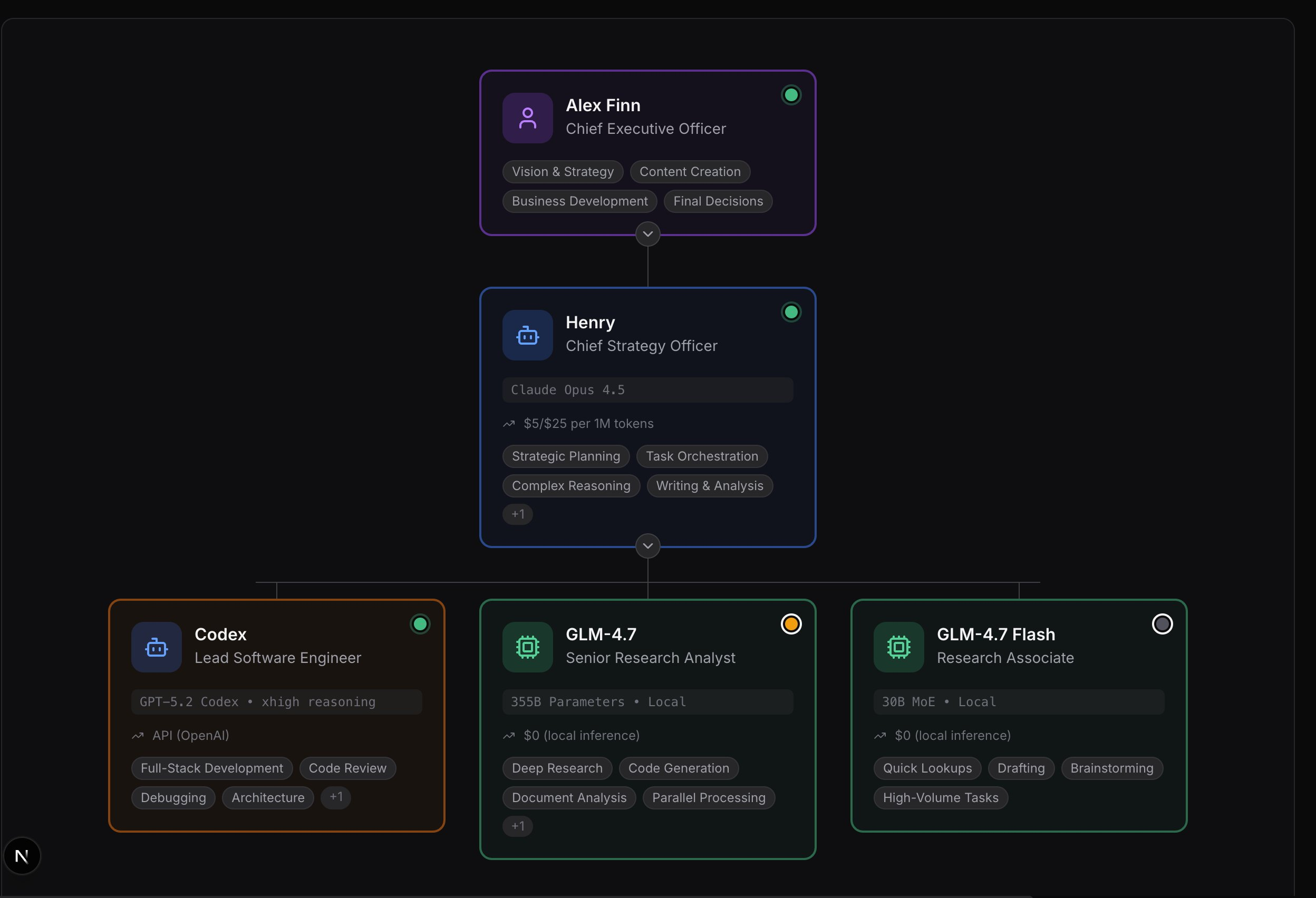Click the trend icon beside API (OpenAI)
The image size is (1316, 898).
click(138, 736)
